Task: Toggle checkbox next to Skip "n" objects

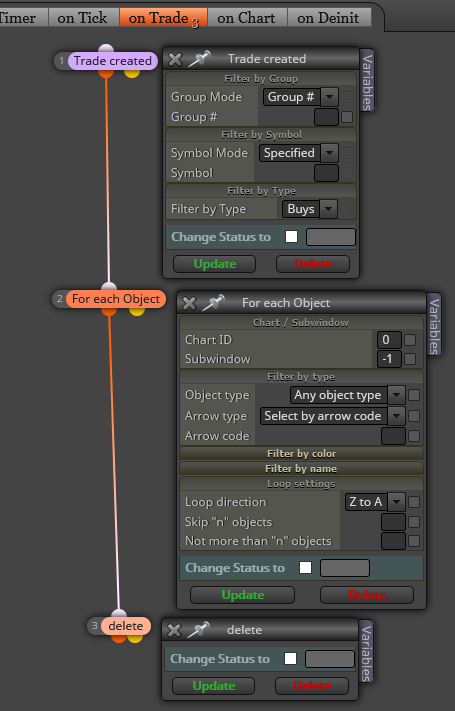Action: 414,522
